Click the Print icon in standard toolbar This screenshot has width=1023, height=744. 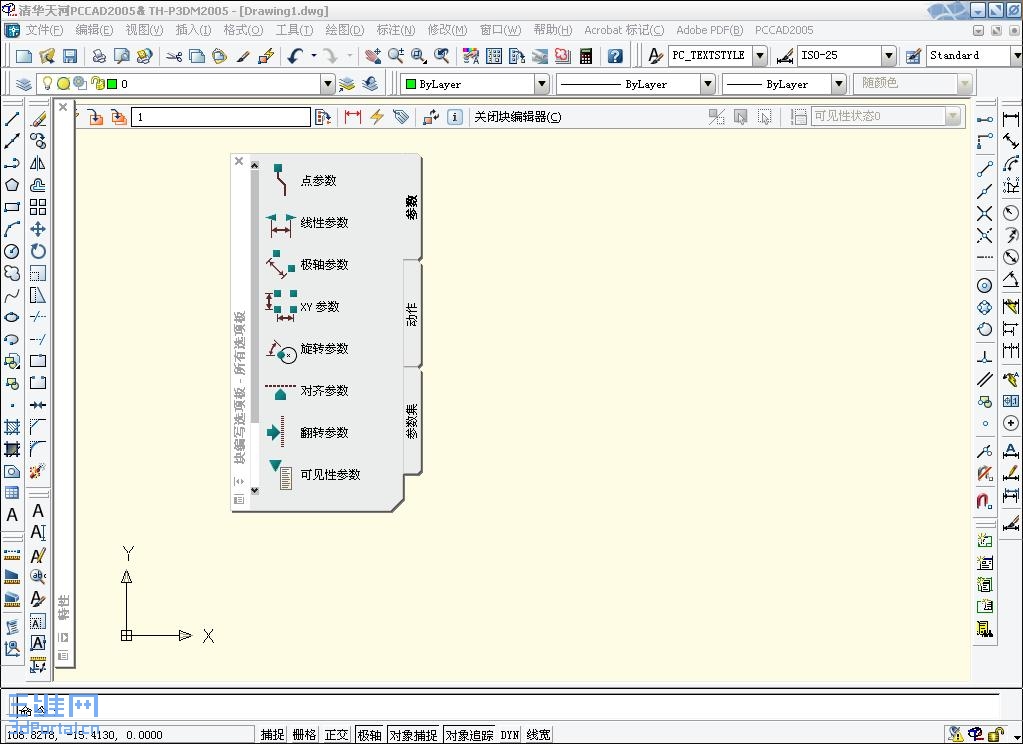pos(99,57)
